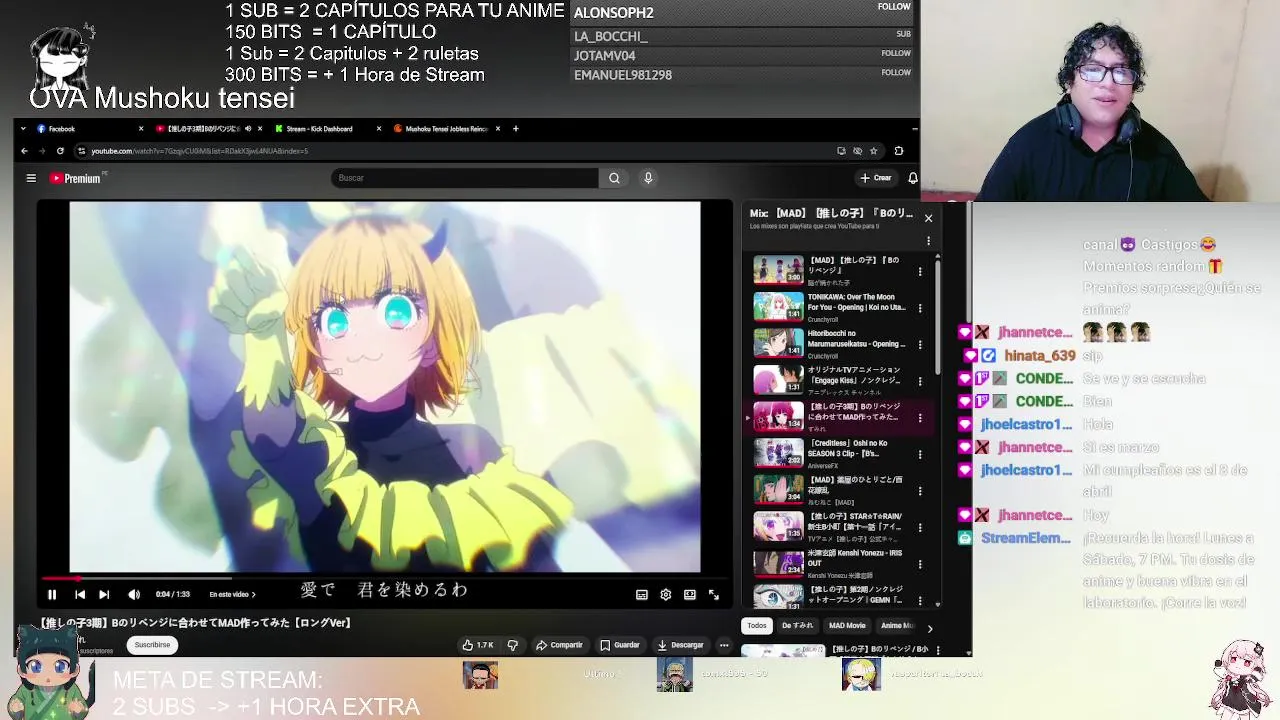1280x720 pixels.
Task: Open the player subtitles/captions panel icon
Action: point(642,594)
